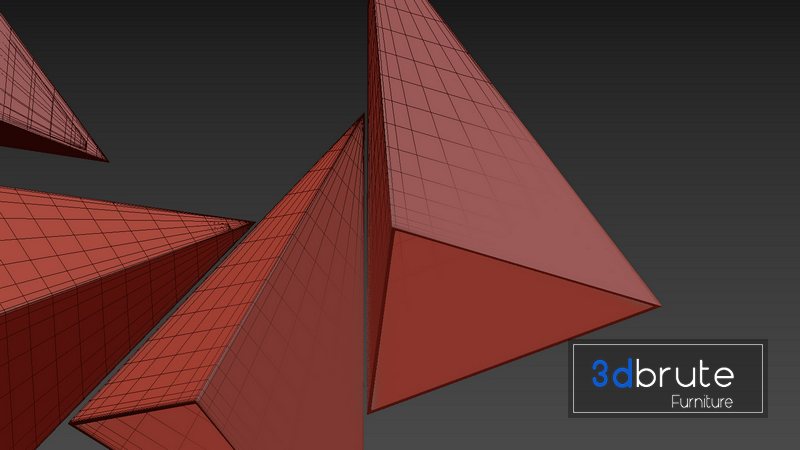Click the tip of the middle-left pyramid
Screen dimensions: 800x450
point(252,222)
